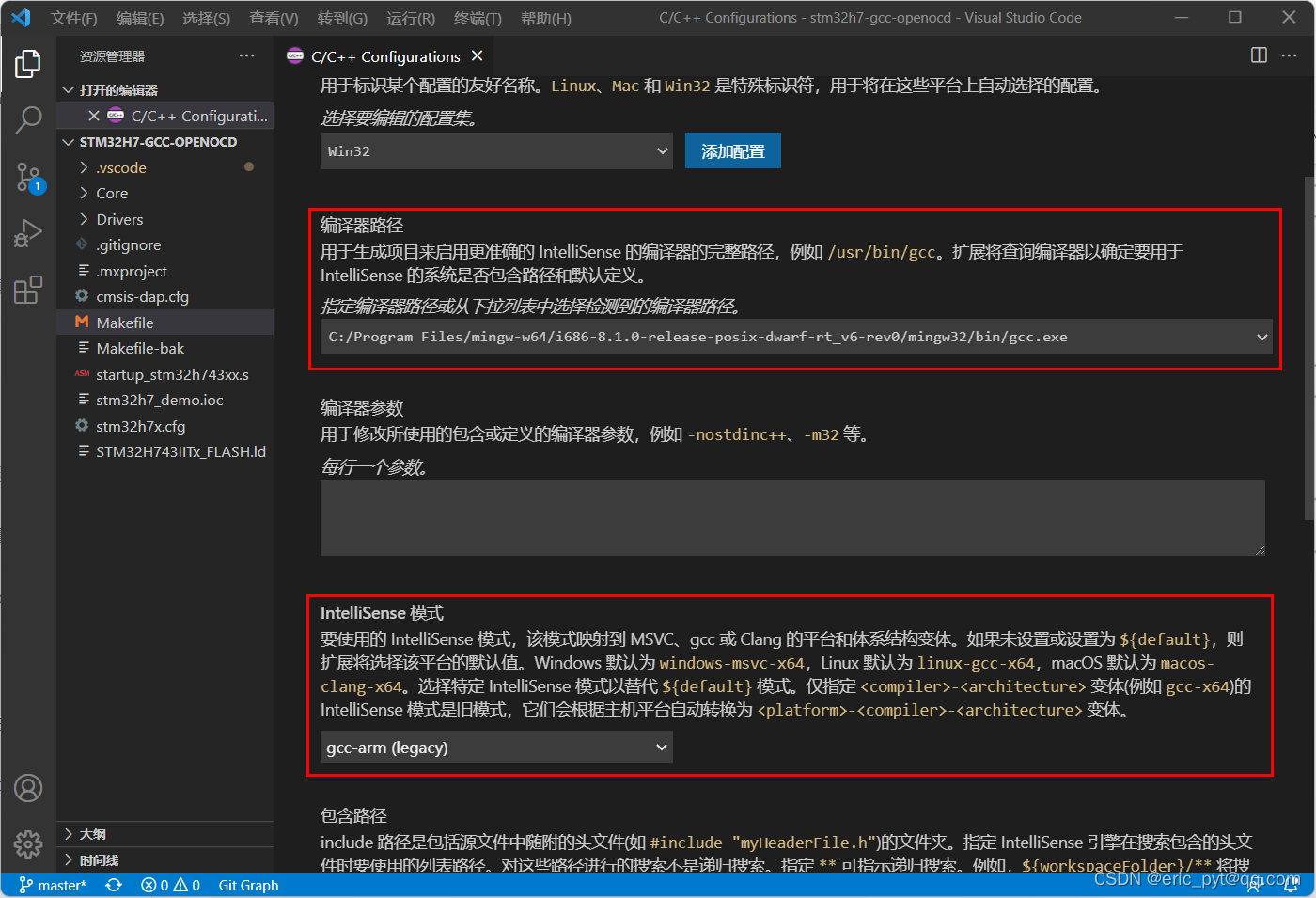Open Source Control view with badge
The image size is (1316, 898).
[x=28, y=177]
